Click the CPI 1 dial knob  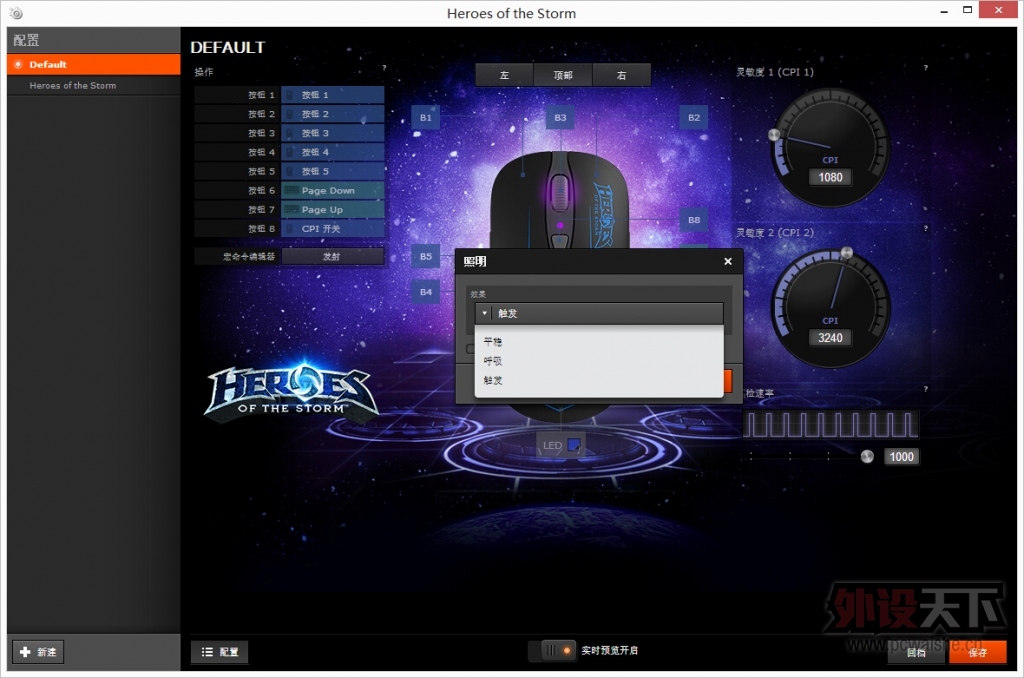pyautogui.click(x=774, y=135)
